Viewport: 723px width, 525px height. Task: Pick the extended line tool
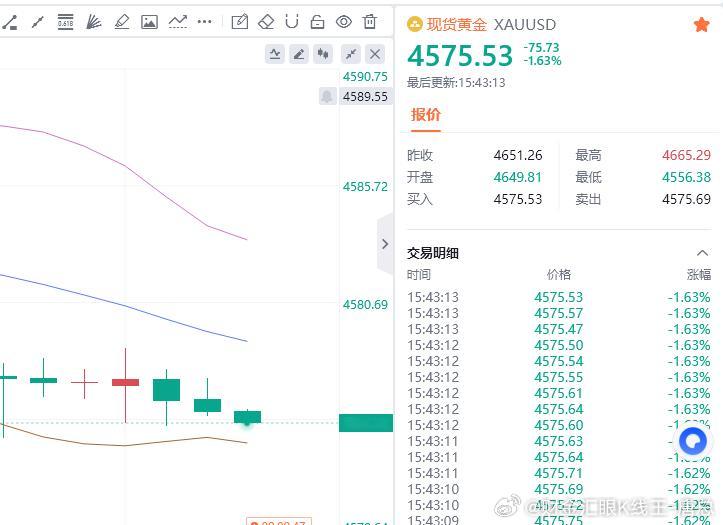[x=38, y=22]
